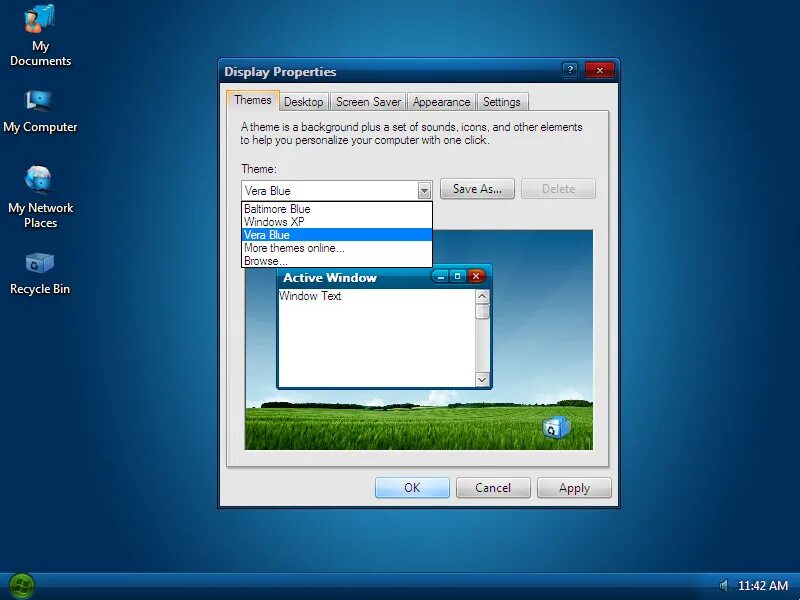Go to the Settings tab
Image resolution: width=800 pixels, height=600 pixels.
click(502, 102)
